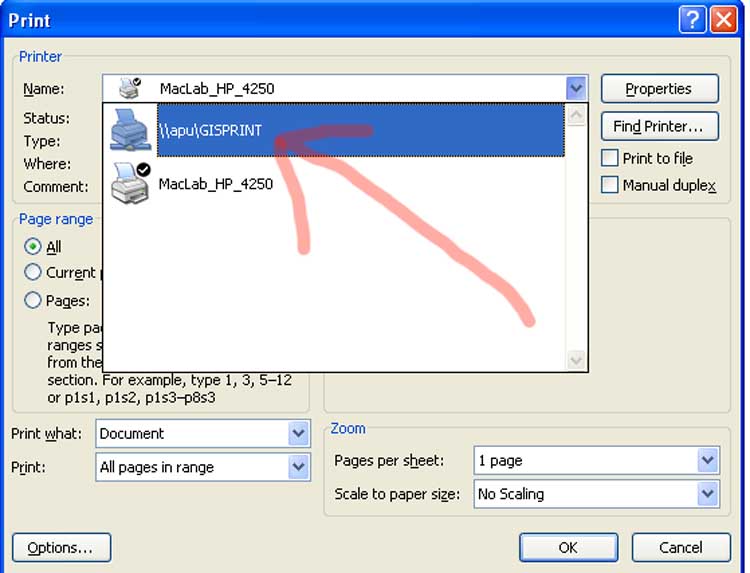
Task: Click the printer list scrollbar down arrow
Action: 576,360
